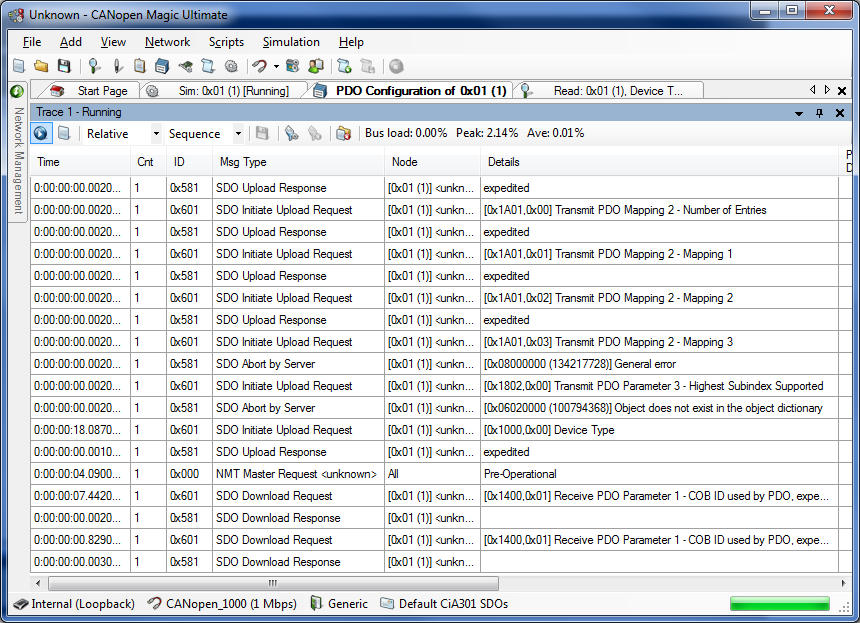The height and width of the screenshot is (623, 860).
Task: Click the trace filter funnel icon
Action: point(291,133)
